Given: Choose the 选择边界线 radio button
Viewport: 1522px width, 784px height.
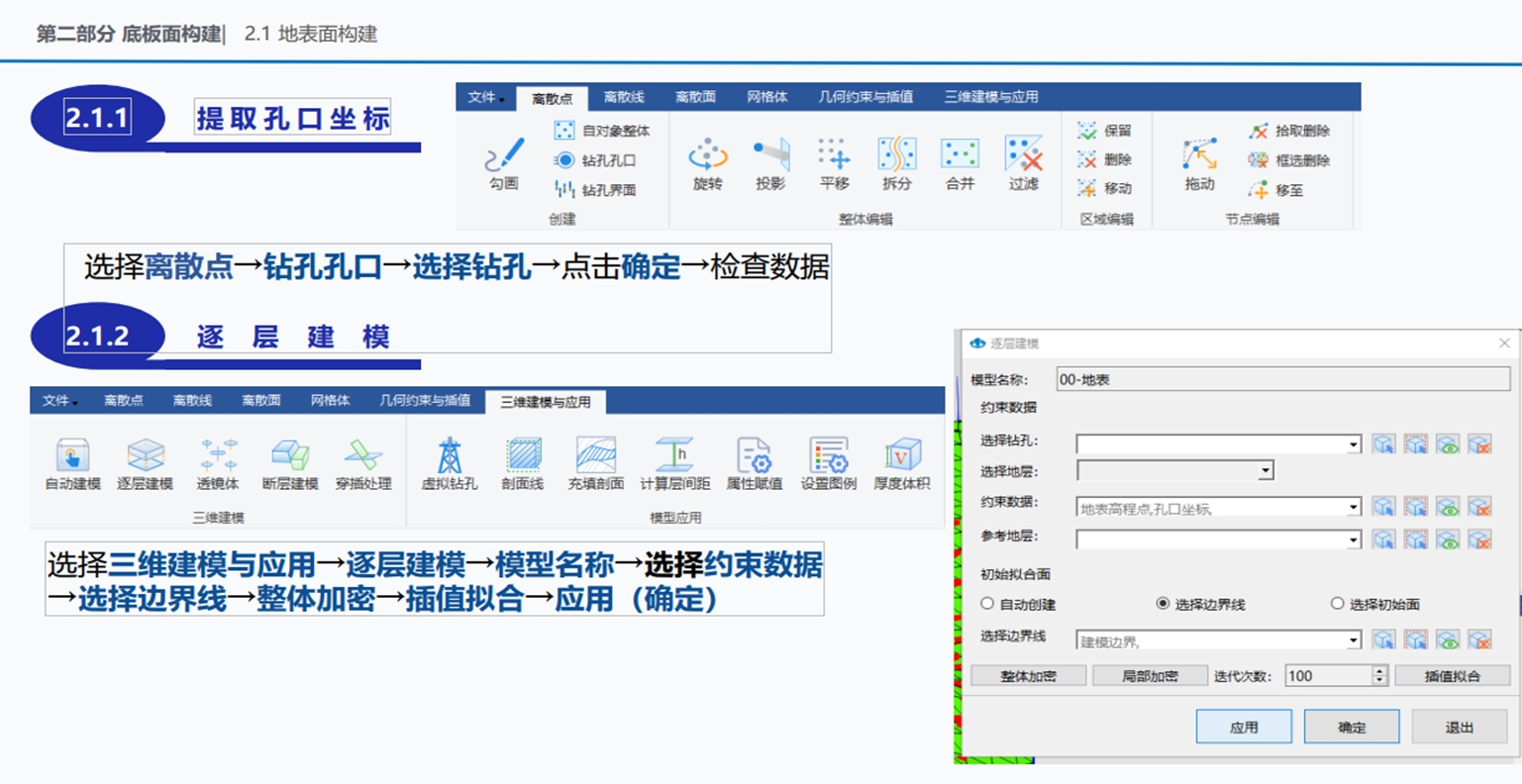Looking at the screenshot, I should pyautogui.click(x=1163, y=604).
